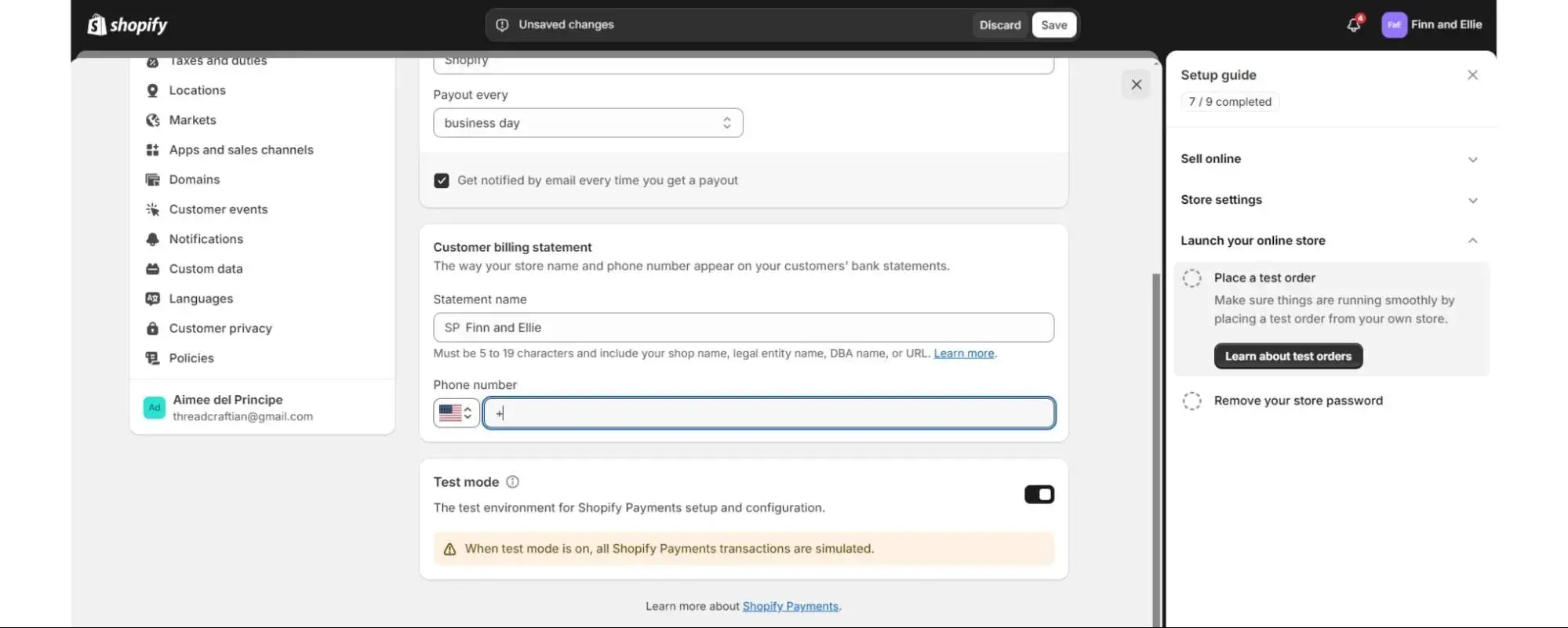The width and height of the screenshot is (1568, 628).
Task: Turn off the Test mode switch
Action: [1039, 495]
